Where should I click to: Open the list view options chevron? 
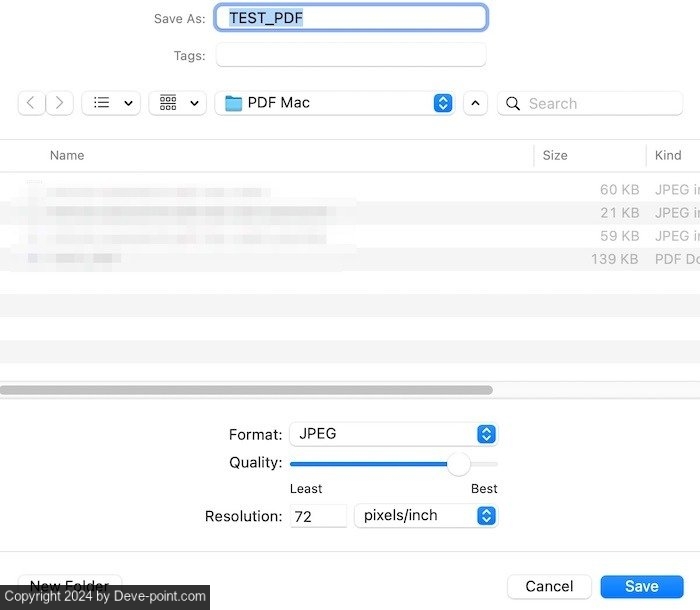pos(128,103)
